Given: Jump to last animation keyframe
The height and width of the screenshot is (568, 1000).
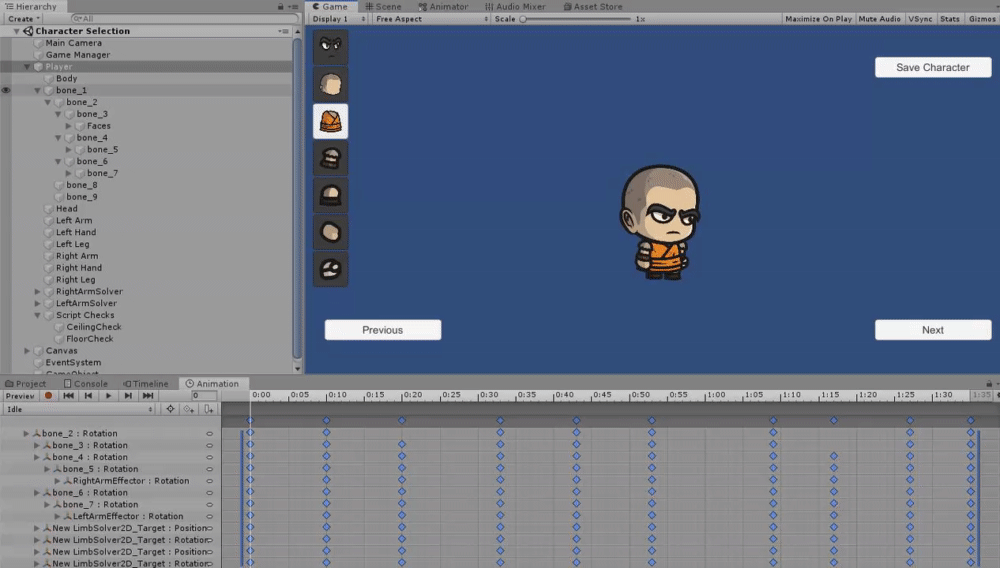Looking at the screenshot, I should (x=148, y=396).
